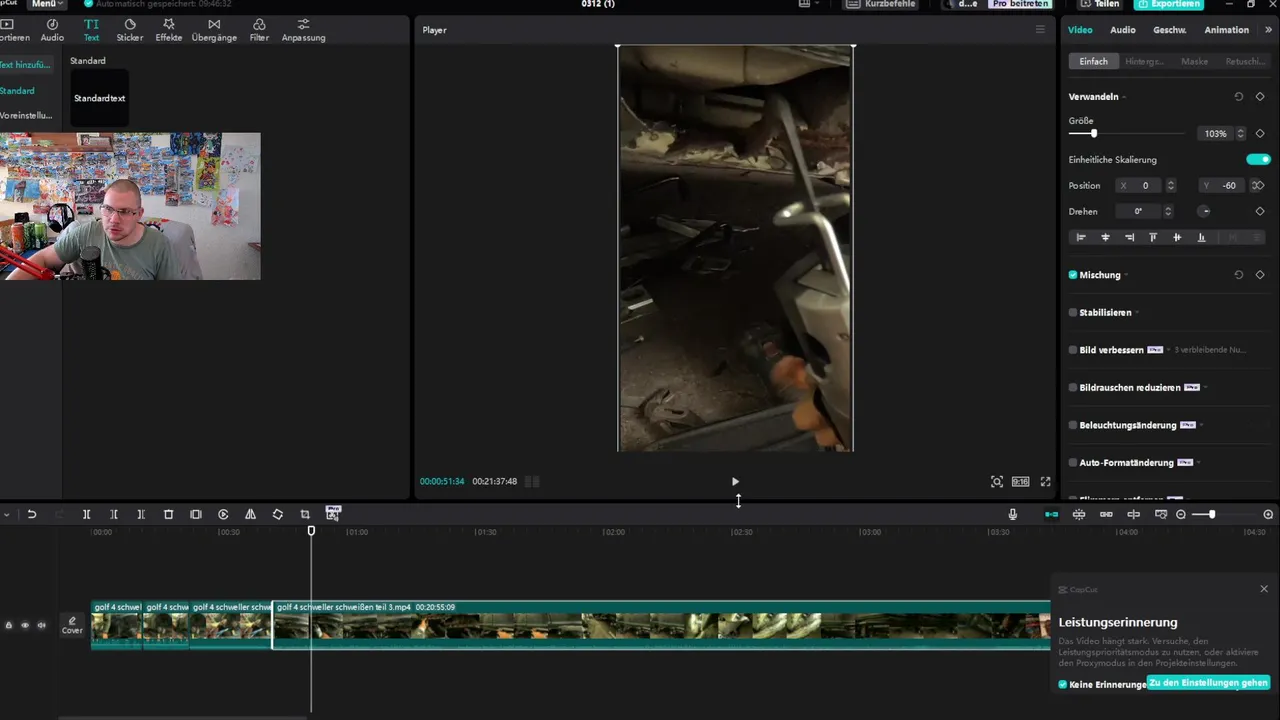Image resolution: width=1280 pixels, height=720 pixels.
Task: Open the Audio media panel in top toolbar
Action: (x=52, y=30)
